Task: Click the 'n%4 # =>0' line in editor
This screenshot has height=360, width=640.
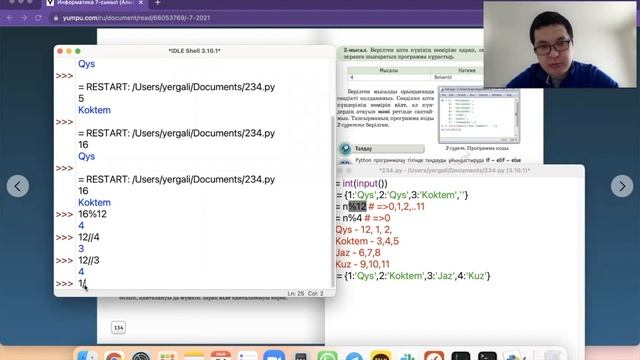Action: click(x=363, y=218)
